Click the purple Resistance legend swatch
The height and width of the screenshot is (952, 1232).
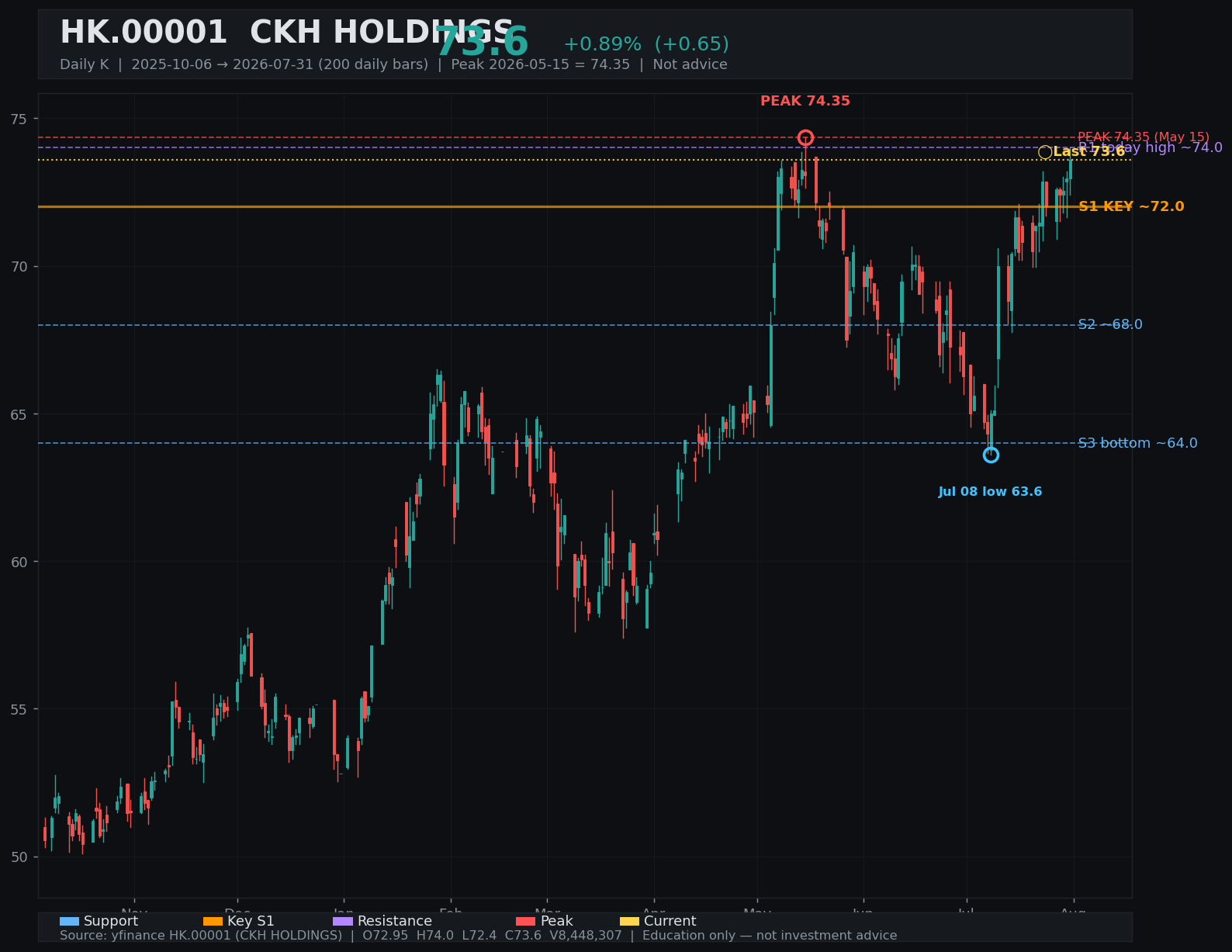(343, 922)
